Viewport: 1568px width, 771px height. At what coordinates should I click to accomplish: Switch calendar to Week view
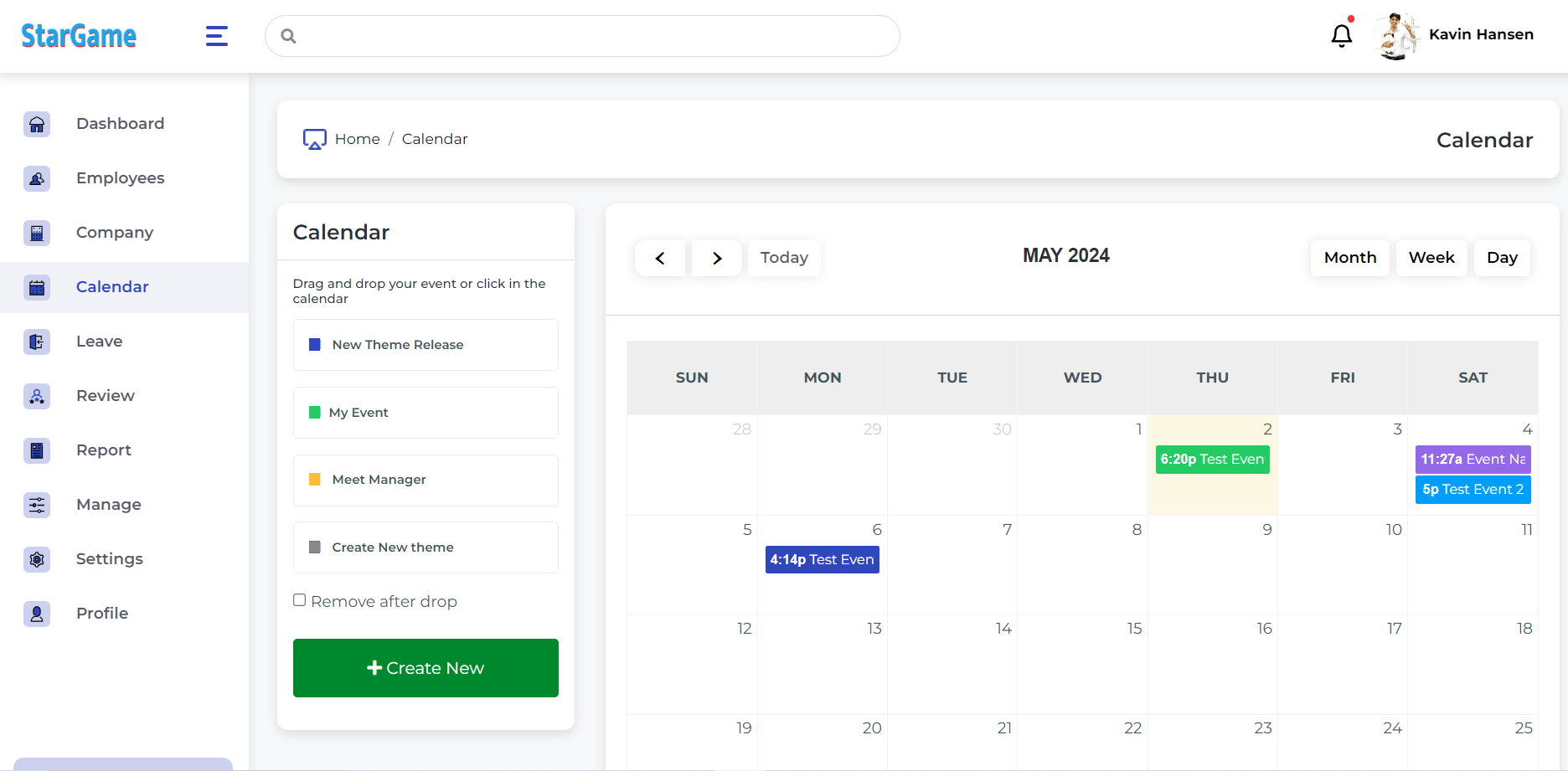[x=1431, y=258]
